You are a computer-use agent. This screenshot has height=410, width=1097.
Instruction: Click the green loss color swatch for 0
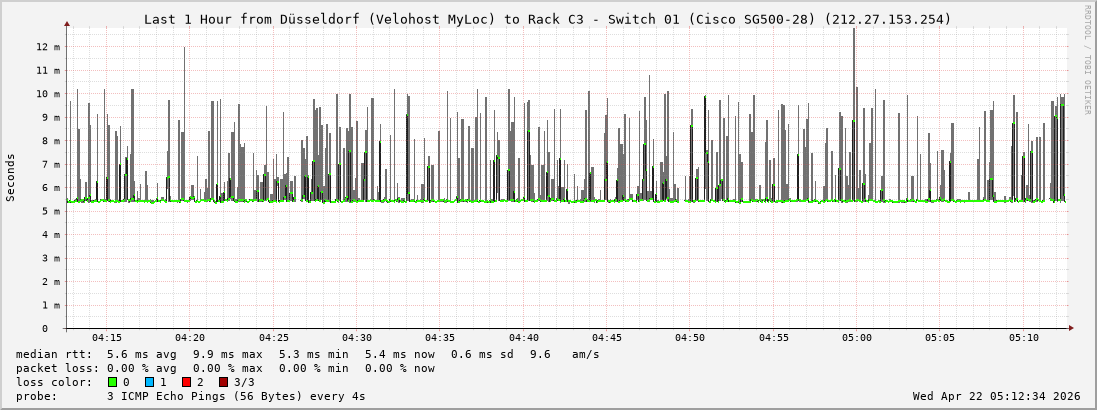click(112, 382)
